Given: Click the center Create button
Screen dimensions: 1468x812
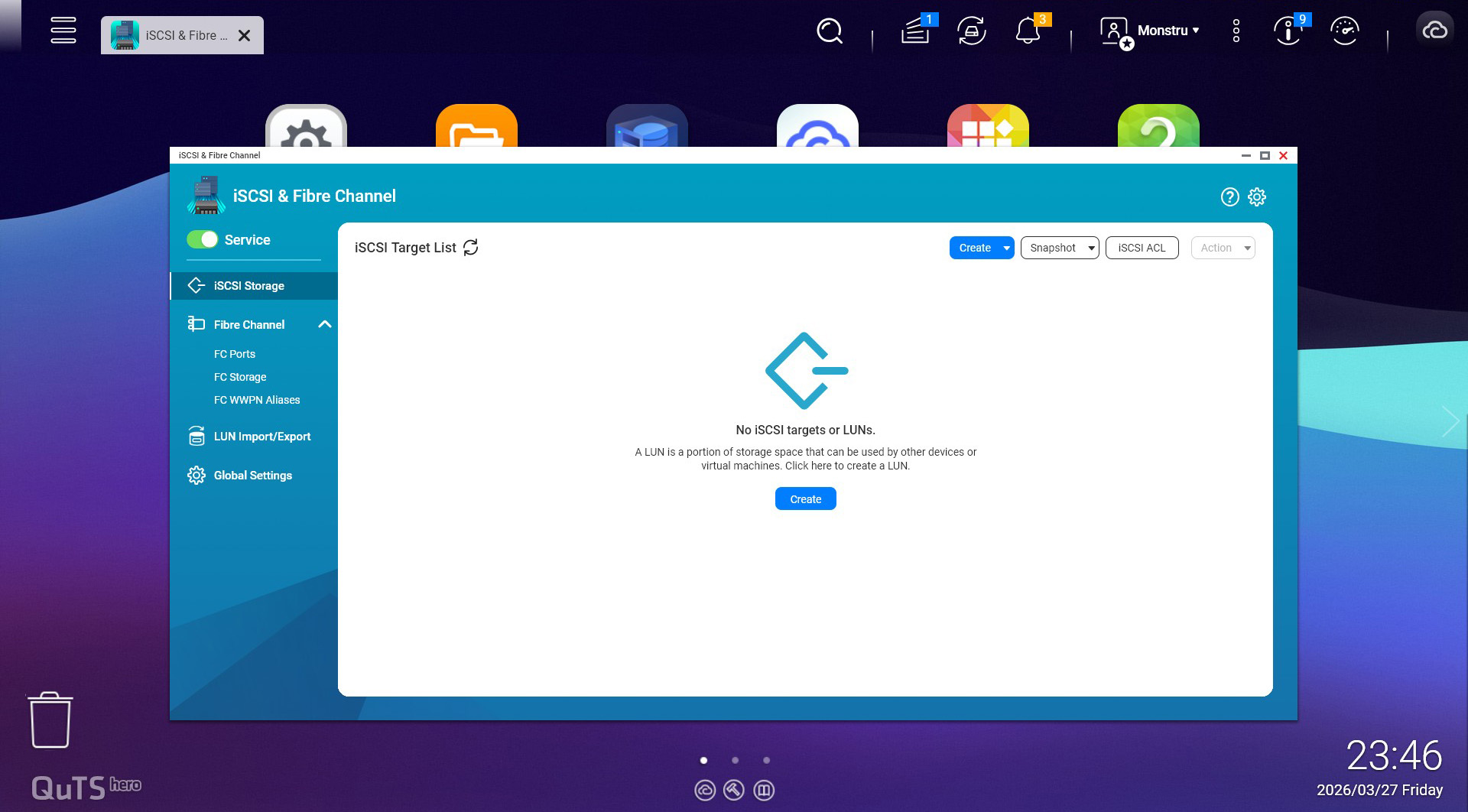Looking at the screenshot, I should click(x=805, y=499).
